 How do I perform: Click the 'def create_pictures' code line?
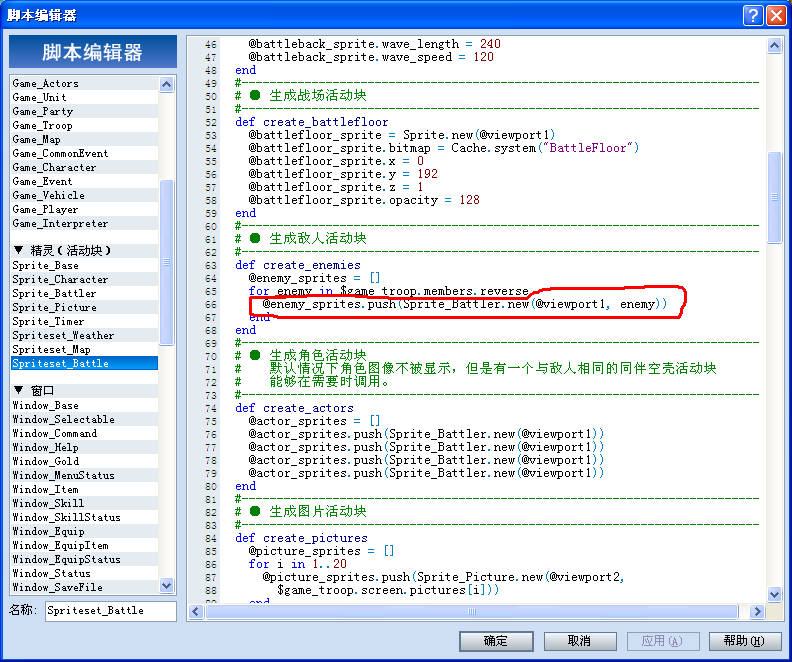[302, 538]
